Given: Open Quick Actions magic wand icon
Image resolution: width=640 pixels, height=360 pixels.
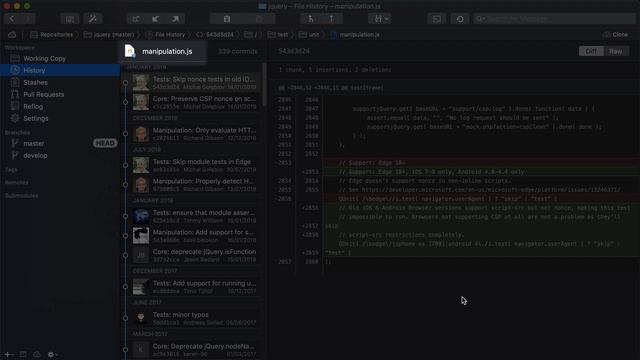Looking at the screenshot, I should tap(93, 19).
